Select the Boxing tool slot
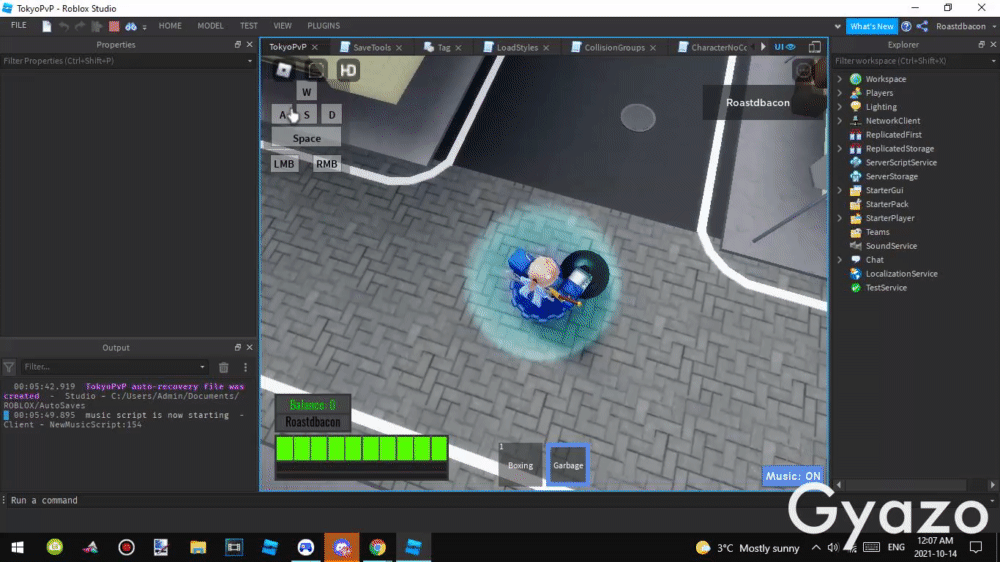The width and height of the screenshot is (1000, 562). 520,465
